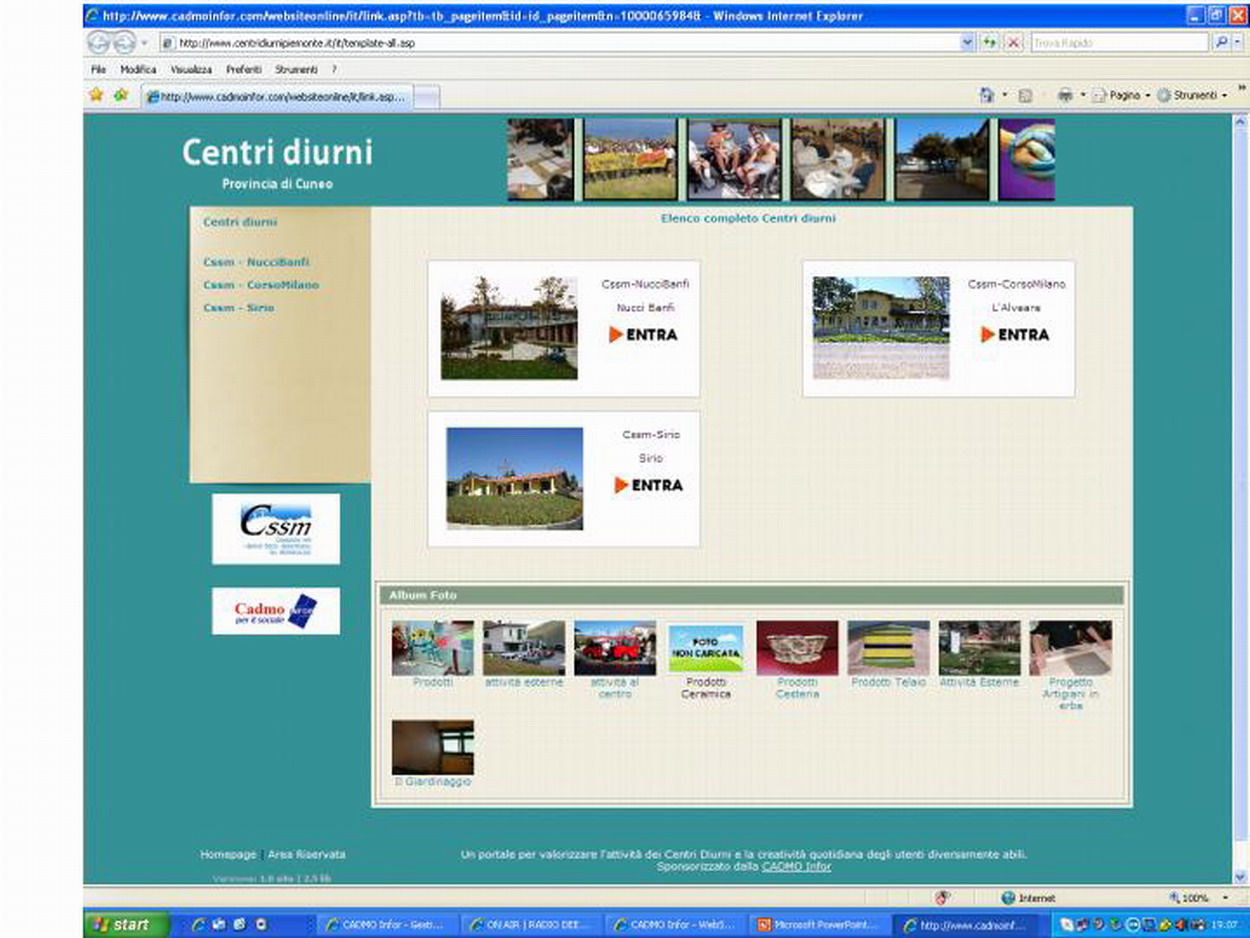Click the search magnifier icon

click(x=1221, y=43)
